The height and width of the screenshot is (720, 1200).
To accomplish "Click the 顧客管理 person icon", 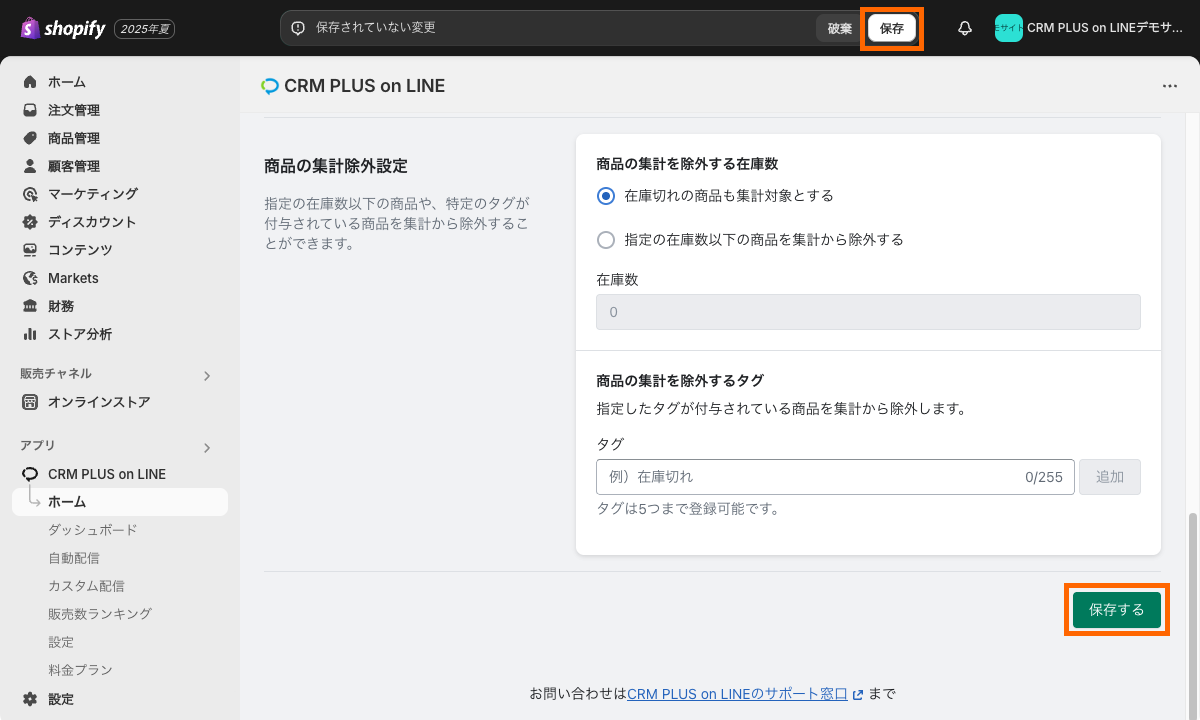I will (30, 166).
